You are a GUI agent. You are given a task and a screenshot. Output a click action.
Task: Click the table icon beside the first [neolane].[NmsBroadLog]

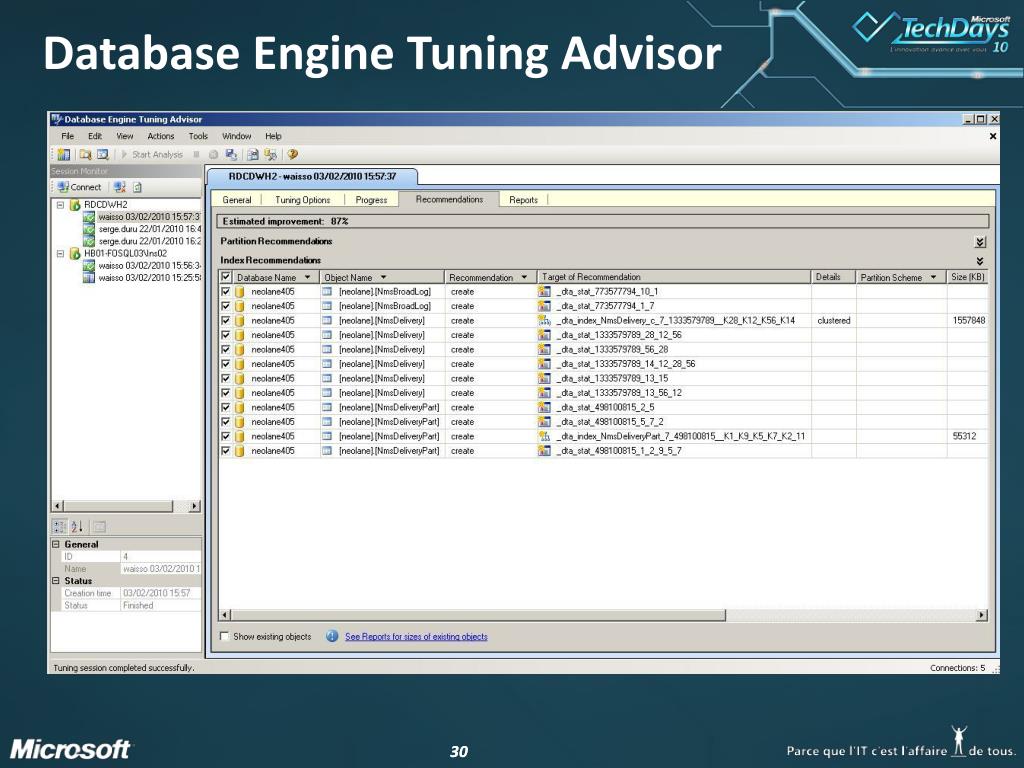pyautogui.click(x=328, y=291)
